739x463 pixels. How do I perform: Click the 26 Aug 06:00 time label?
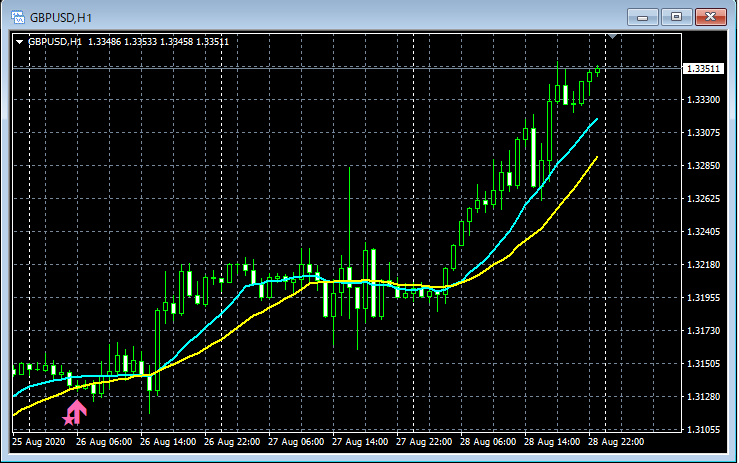(x=104, y=442)
